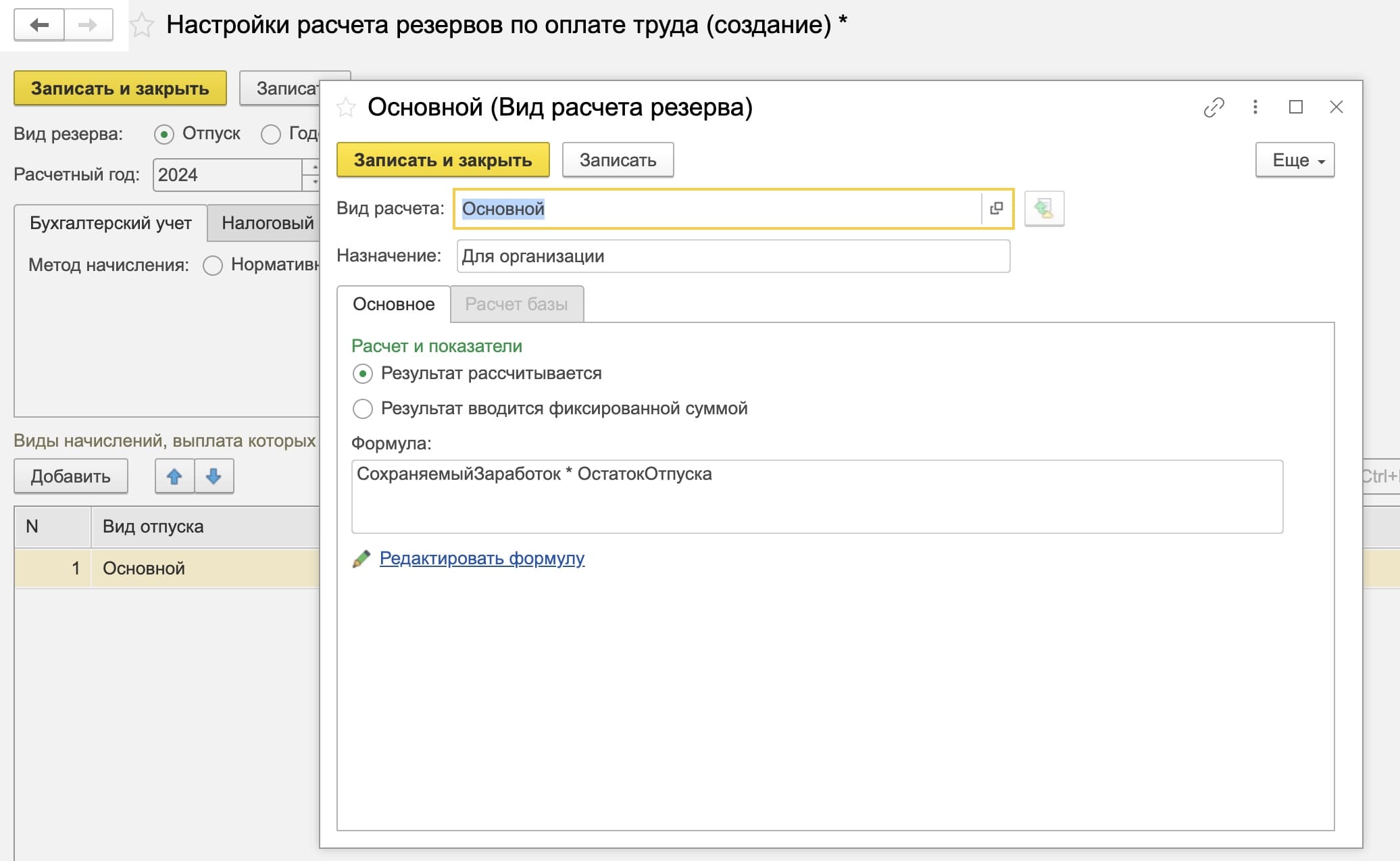The width and height of the screenshot is (1400, 861).
Task: Switch to Расчет базы tab
Action: (516, 304)
